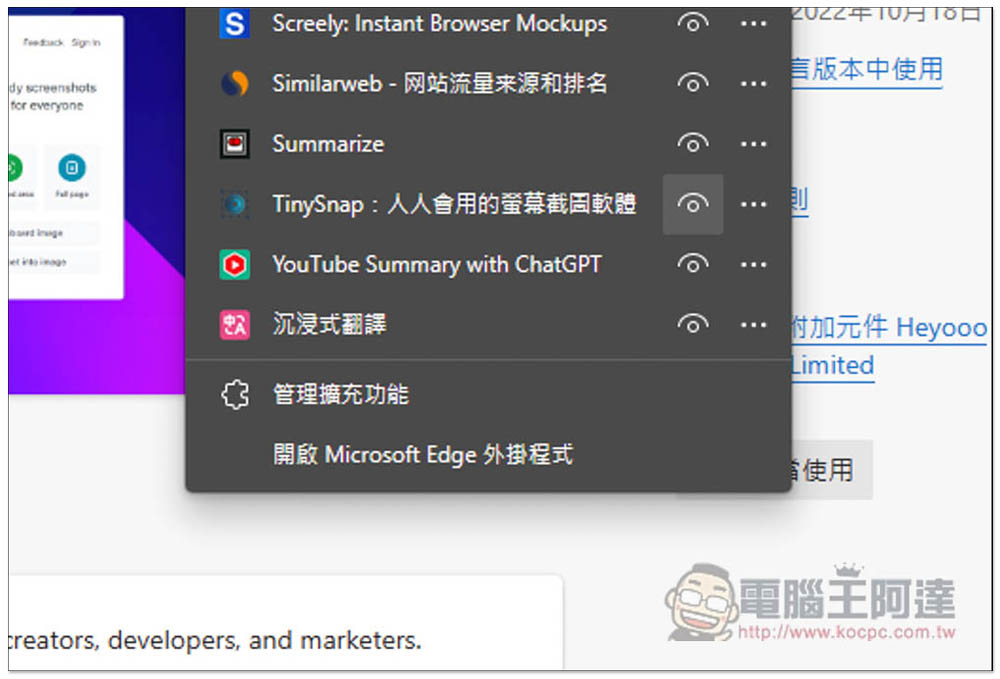Click the Full page icon in the preview
The image size is (1000, 679).
tap(72, 168)
